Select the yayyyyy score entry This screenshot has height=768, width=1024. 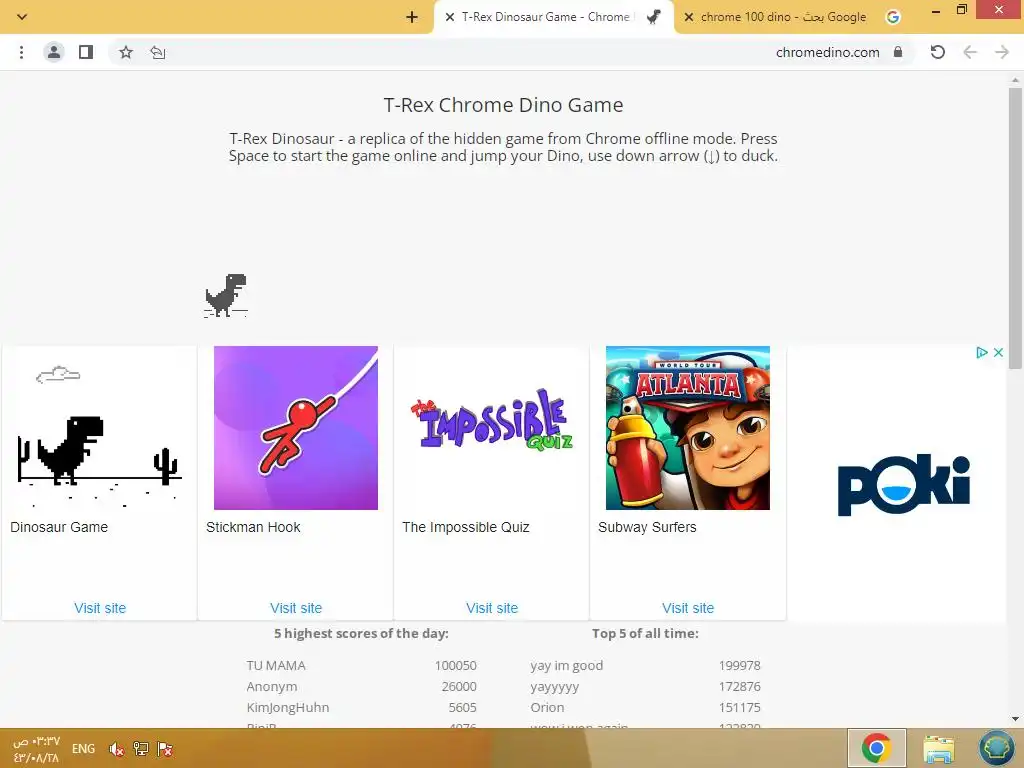click(645, 686)
